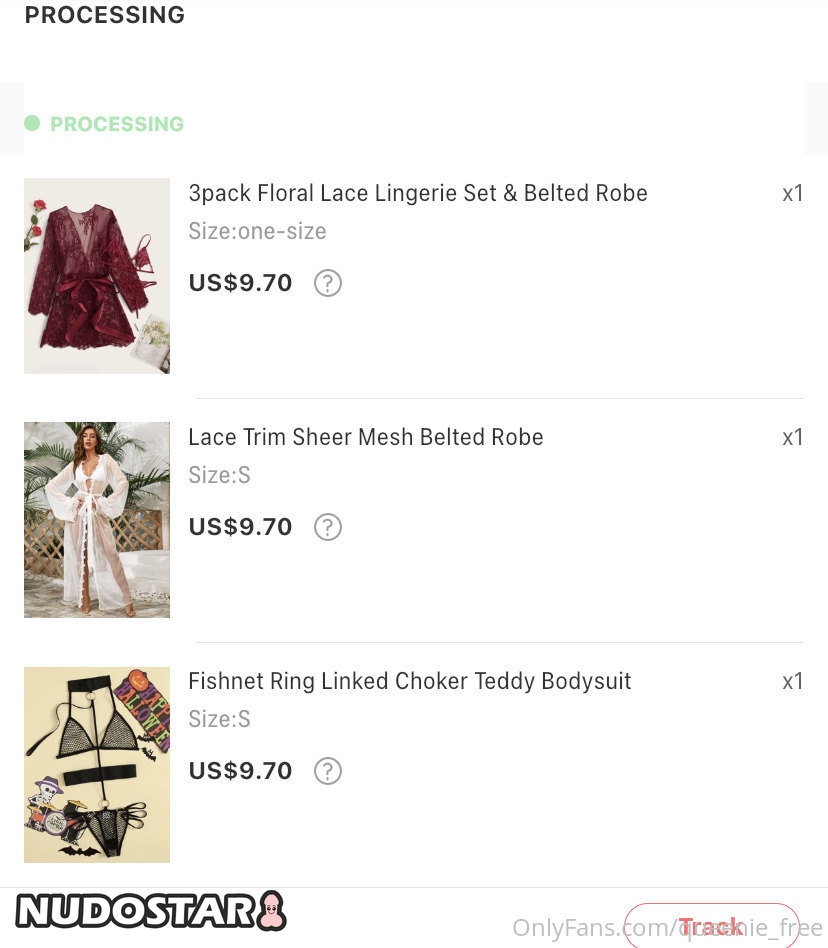Open the Lace Trim Sheer Mesh Belted Robe title
828x948 pixels.
pos(366,437)
